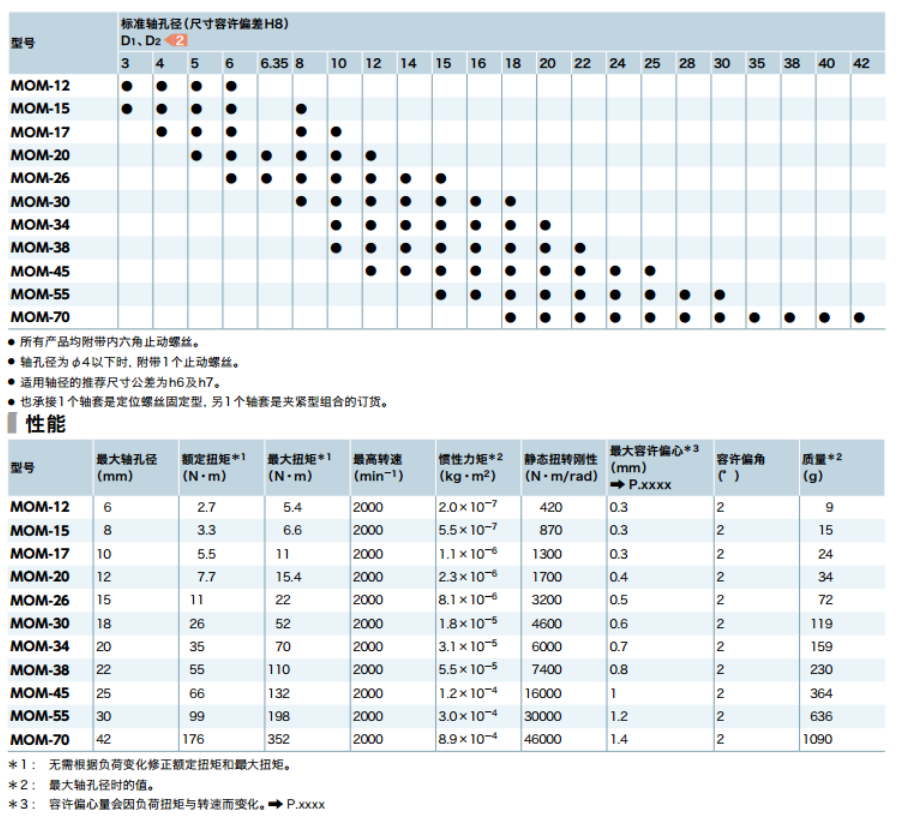Viewport: 899px width, 819px height.
Task: Select the note about 夹紧型组合的订货
Action: coord(204,402)
